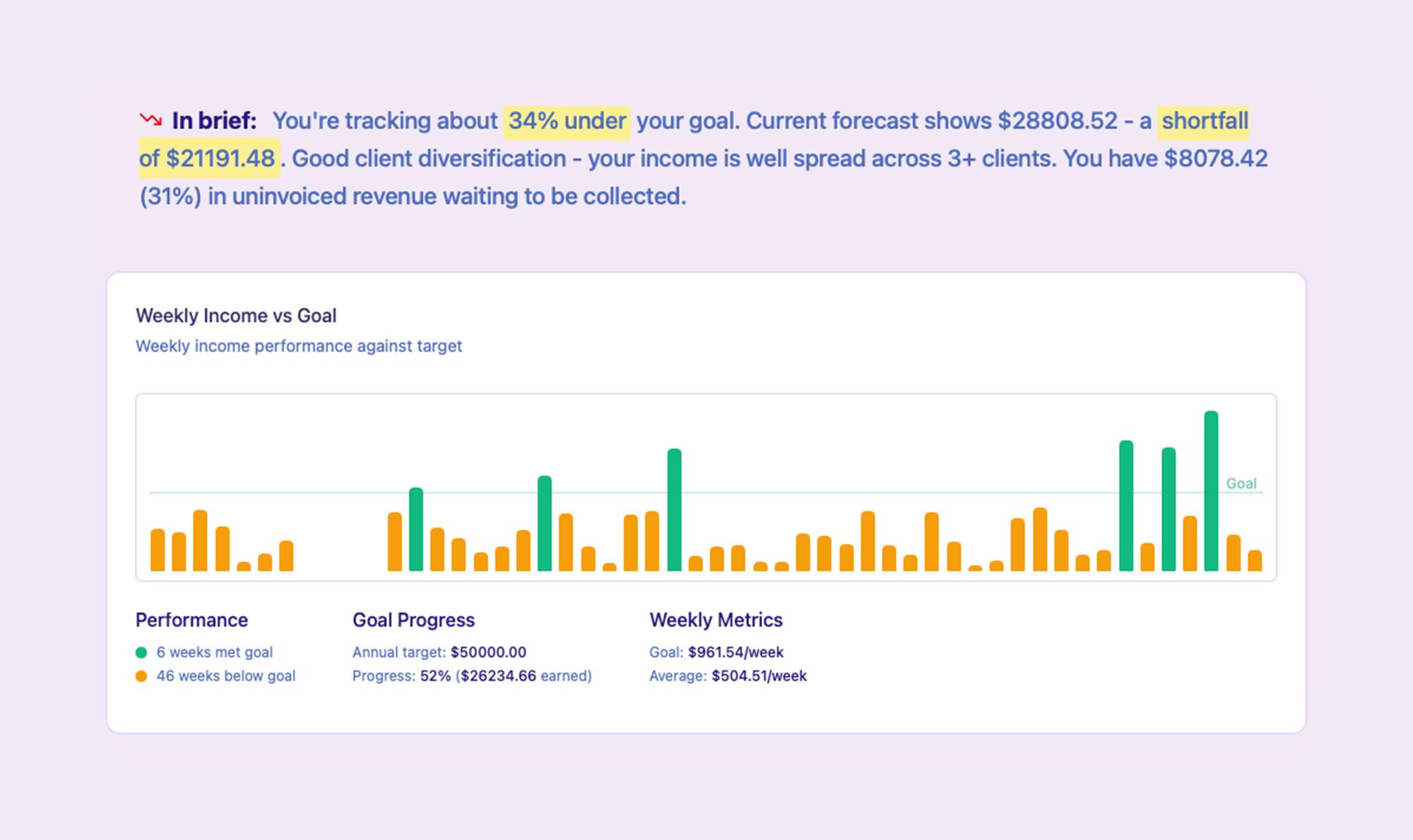Click the 'Goal' line label in chart
Screen dimensions: 1413x840
tap(1241, 484)
